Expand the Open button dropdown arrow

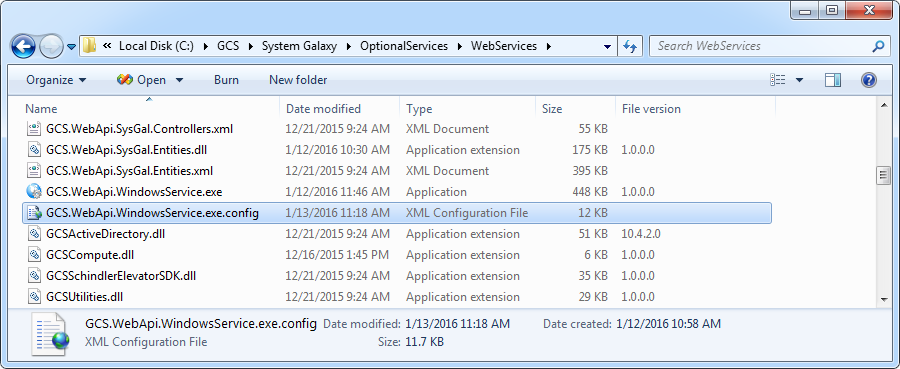(179, 80)
